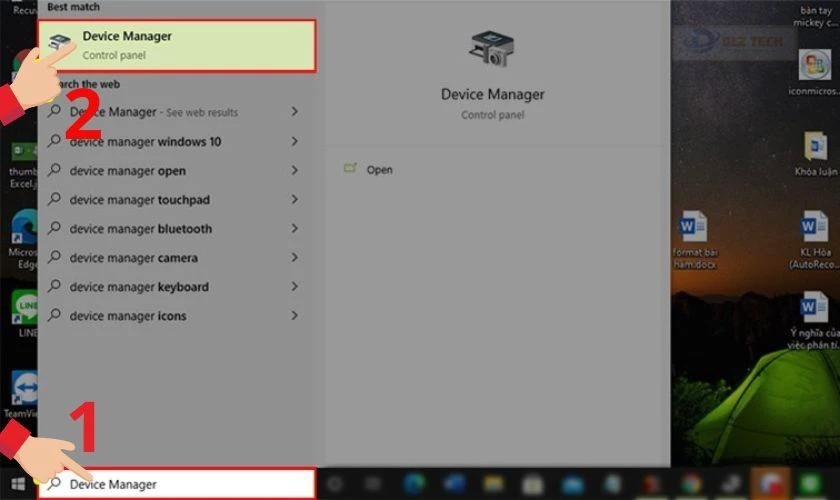Select 'device manager keyboard' suggestion text
This screenshot has height=500, width=840.
click(139, 287)
